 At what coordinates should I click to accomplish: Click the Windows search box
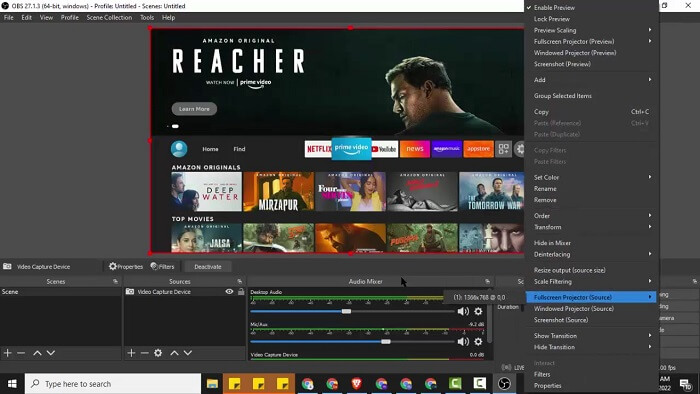[x=113, y=384]
